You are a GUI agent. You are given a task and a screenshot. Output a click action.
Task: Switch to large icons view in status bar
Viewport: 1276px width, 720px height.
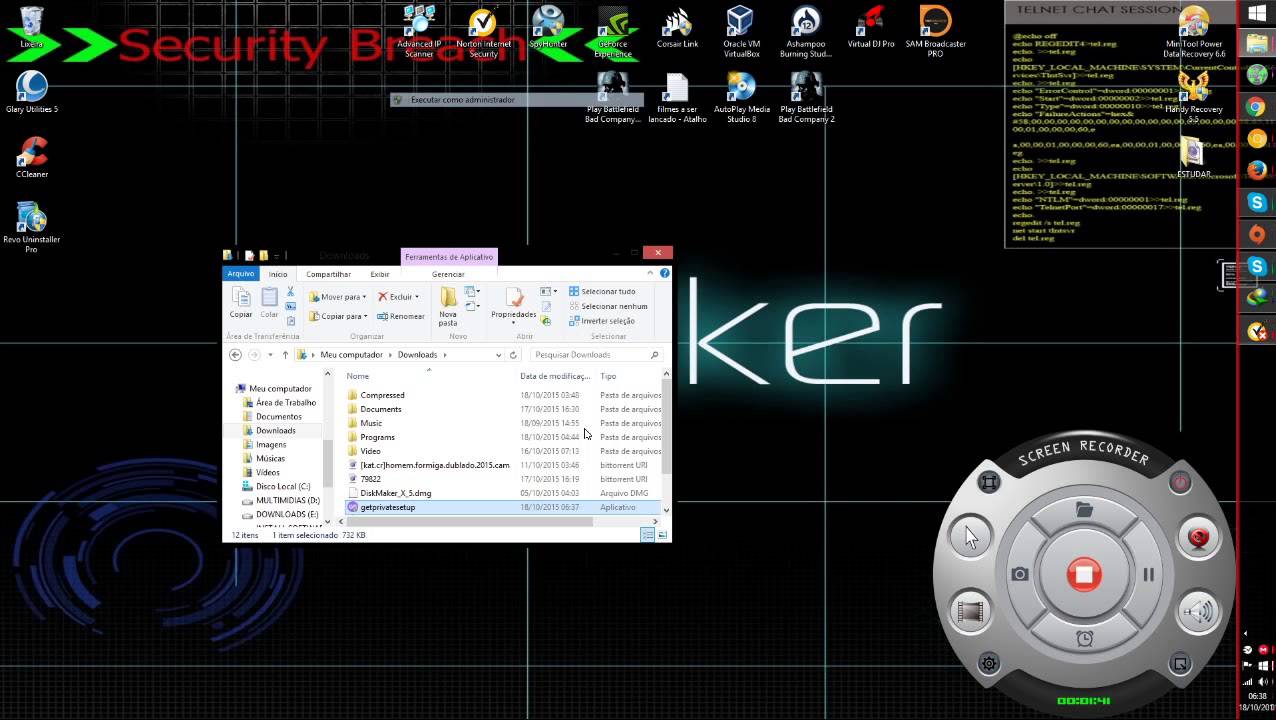point(662,535)
